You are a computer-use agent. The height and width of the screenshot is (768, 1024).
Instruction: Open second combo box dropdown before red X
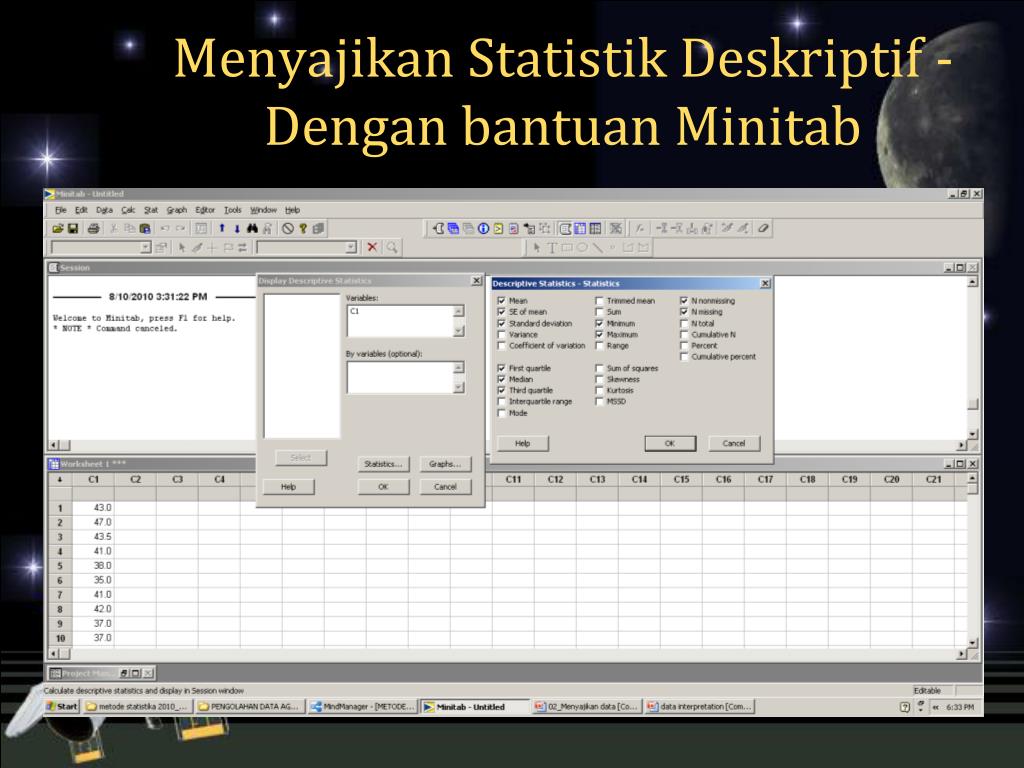tap(351, 248)
